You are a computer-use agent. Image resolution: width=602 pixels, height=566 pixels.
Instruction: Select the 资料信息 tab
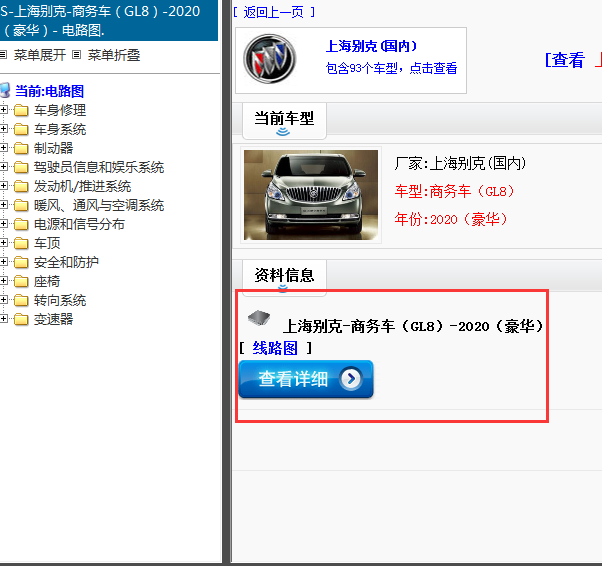(284, 277)
